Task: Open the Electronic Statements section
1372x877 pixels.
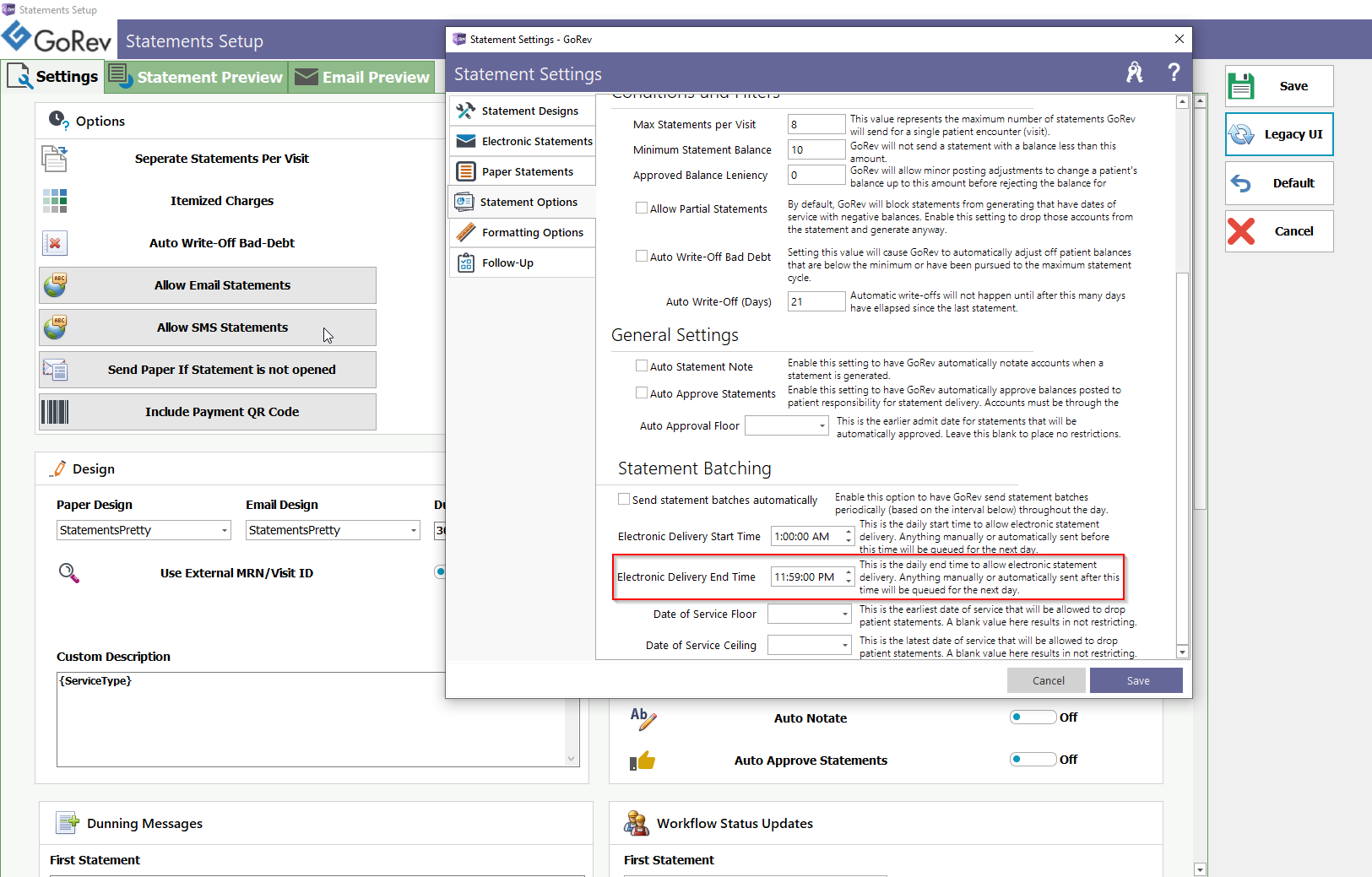Action: (523, 141)
